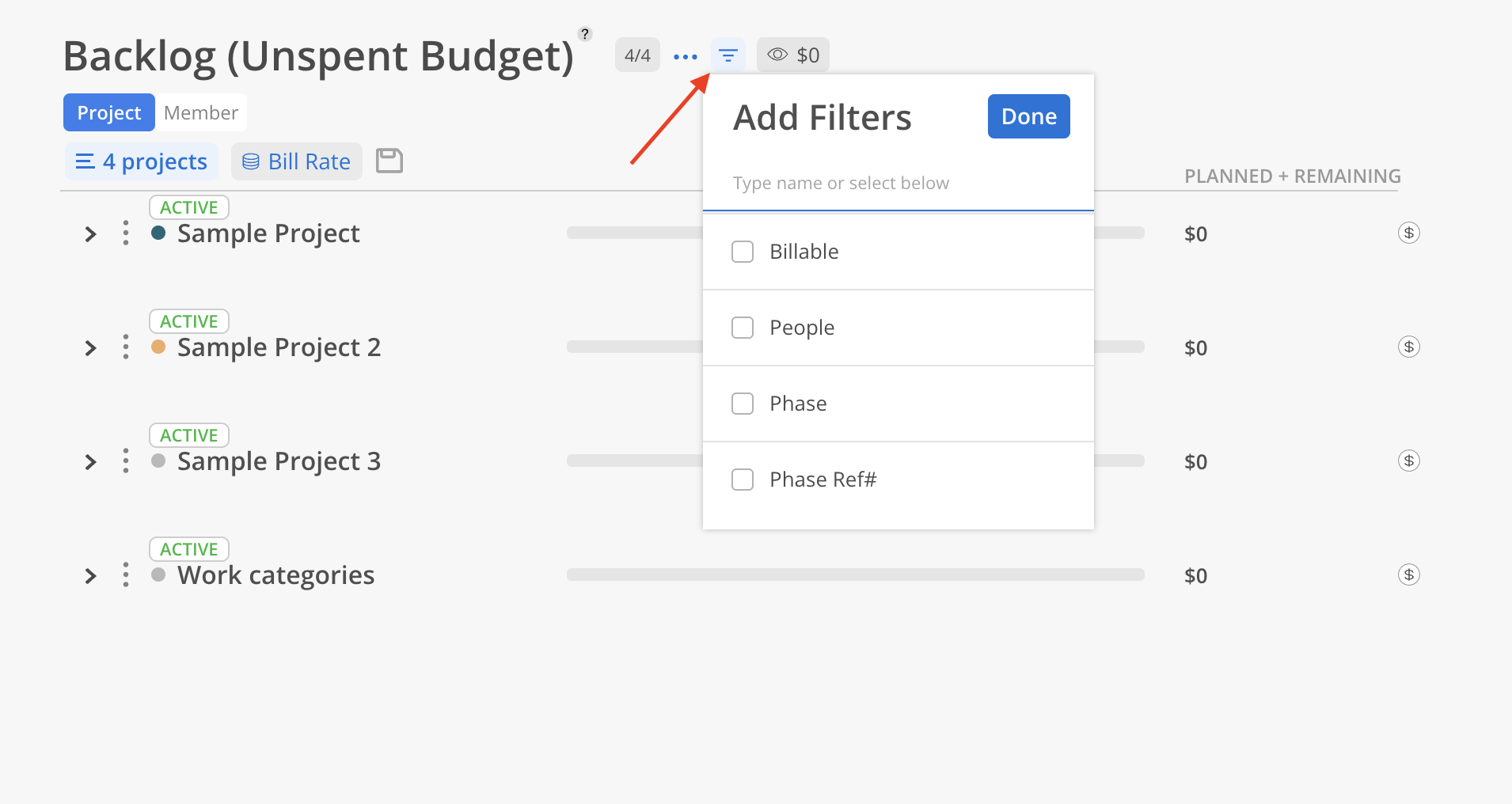Select the Project tab

tap(109, 113)
